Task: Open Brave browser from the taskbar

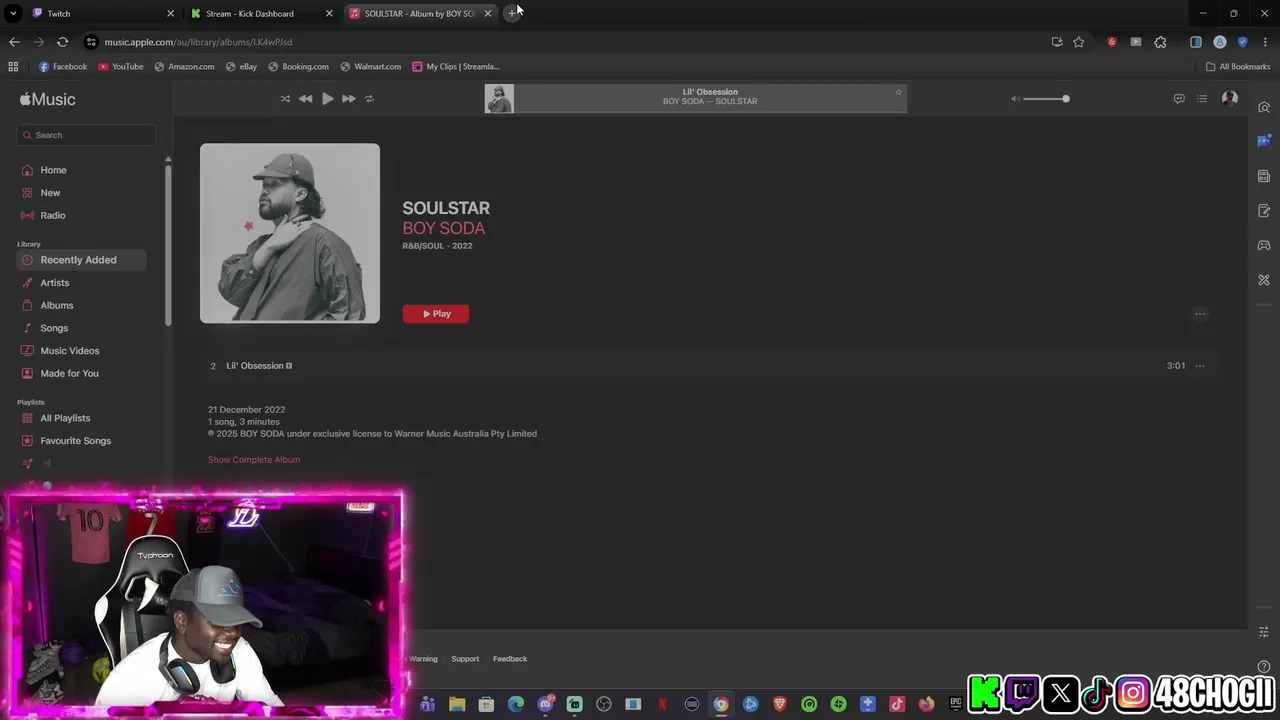Action: point(780,704)
